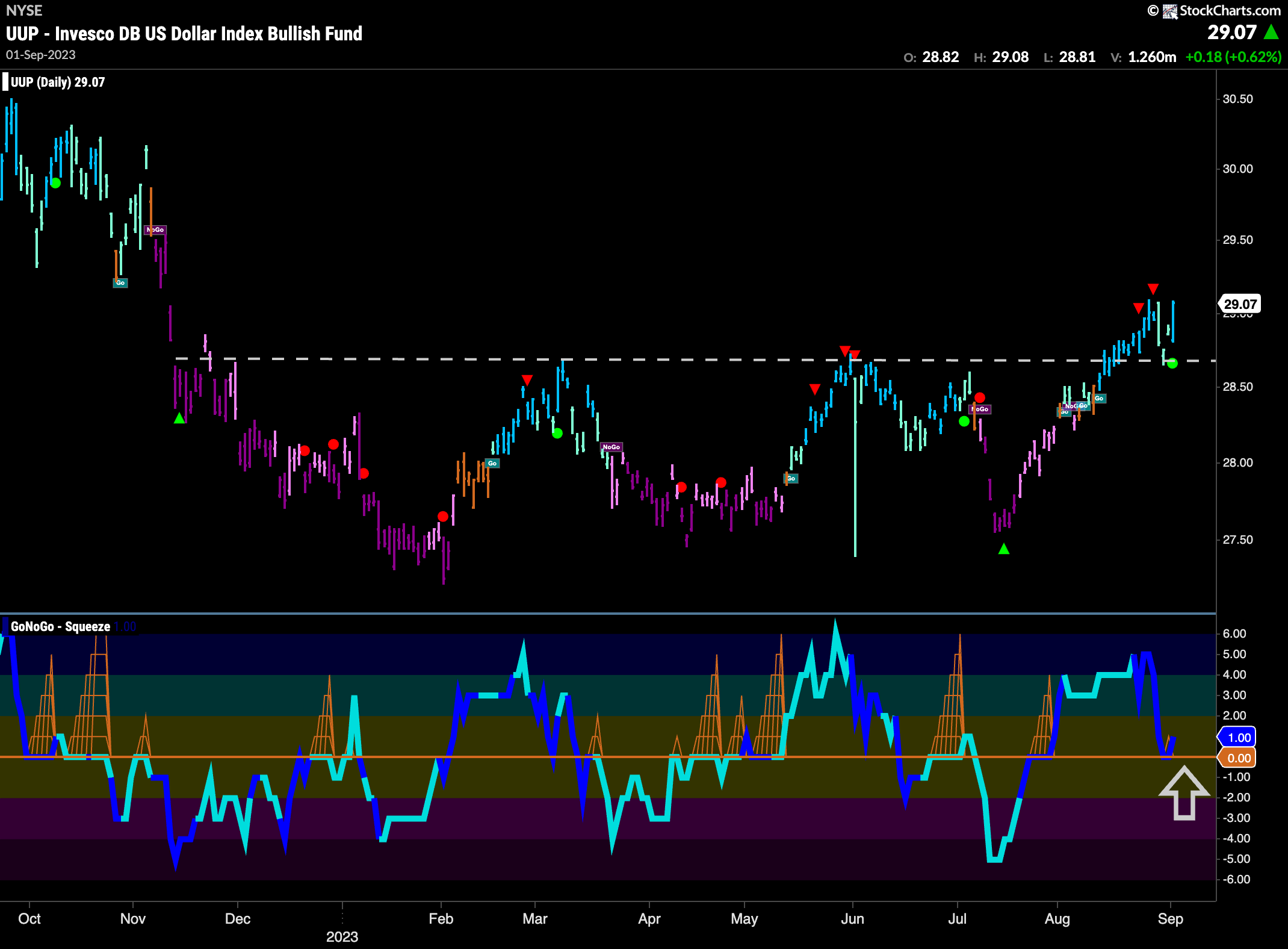Click the 28.00 price axis label
This screenshot has height=949, width=1288.
1238,462
